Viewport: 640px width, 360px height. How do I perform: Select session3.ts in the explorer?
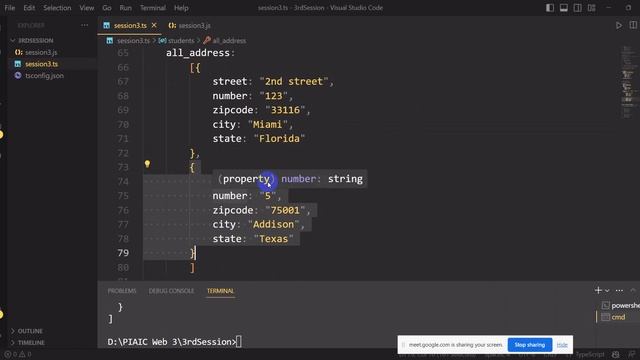click(41, 64)
